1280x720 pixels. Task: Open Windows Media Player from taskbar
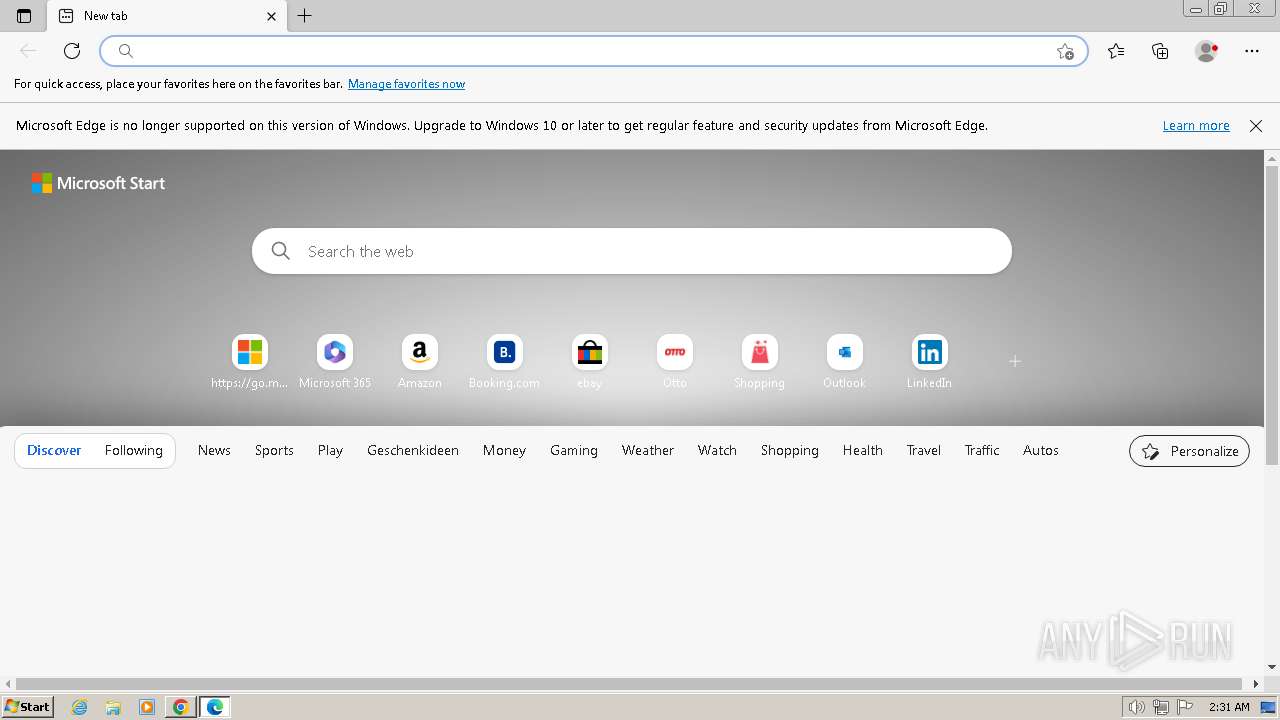coord(147,707)
